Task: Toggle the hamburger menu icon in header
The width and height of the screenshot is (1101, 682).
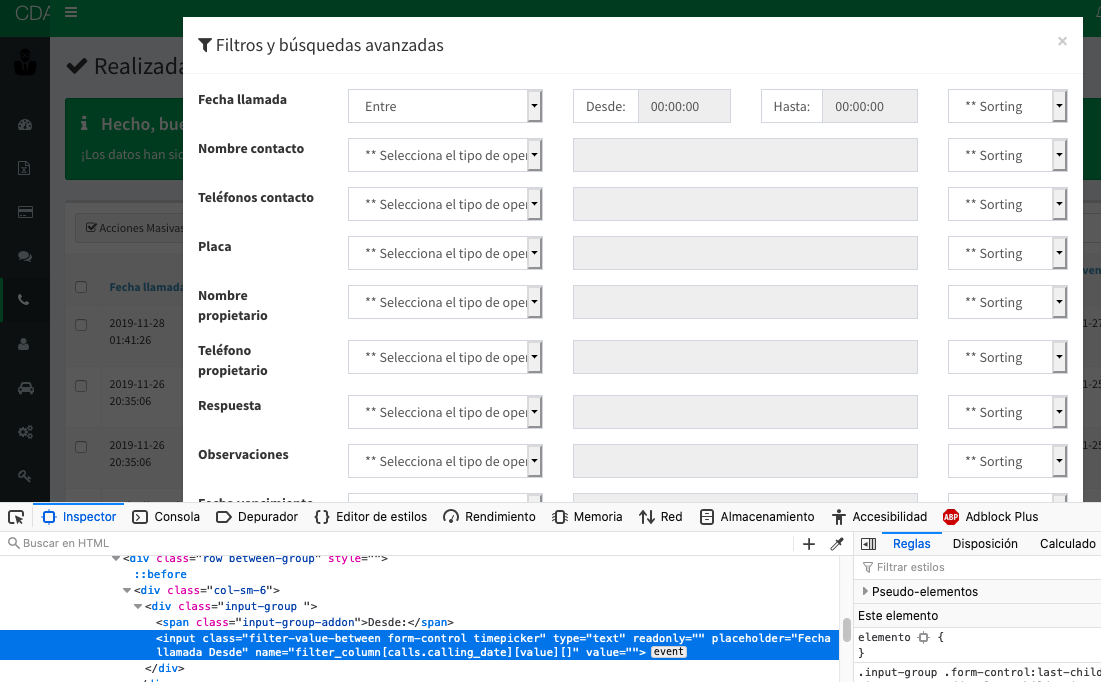Action: coord(71,13)
